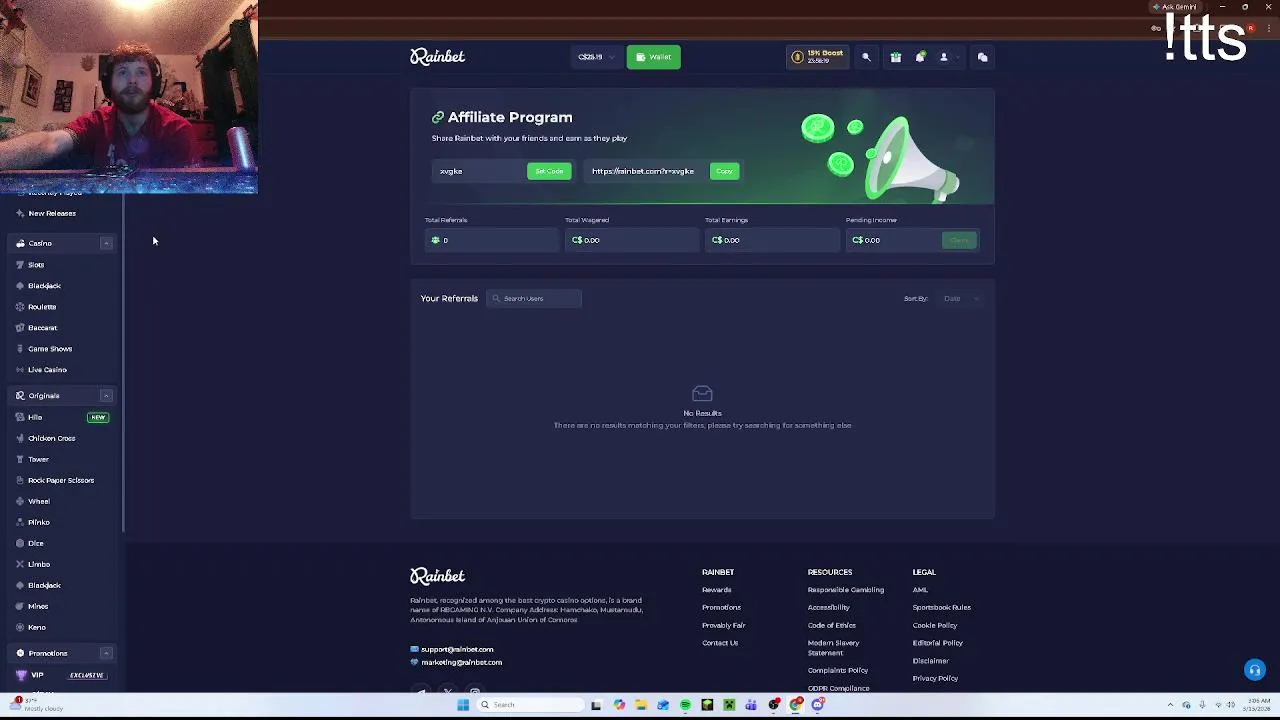Open New Releases in sidebar
1280x720 pixels.
[52, 213]
